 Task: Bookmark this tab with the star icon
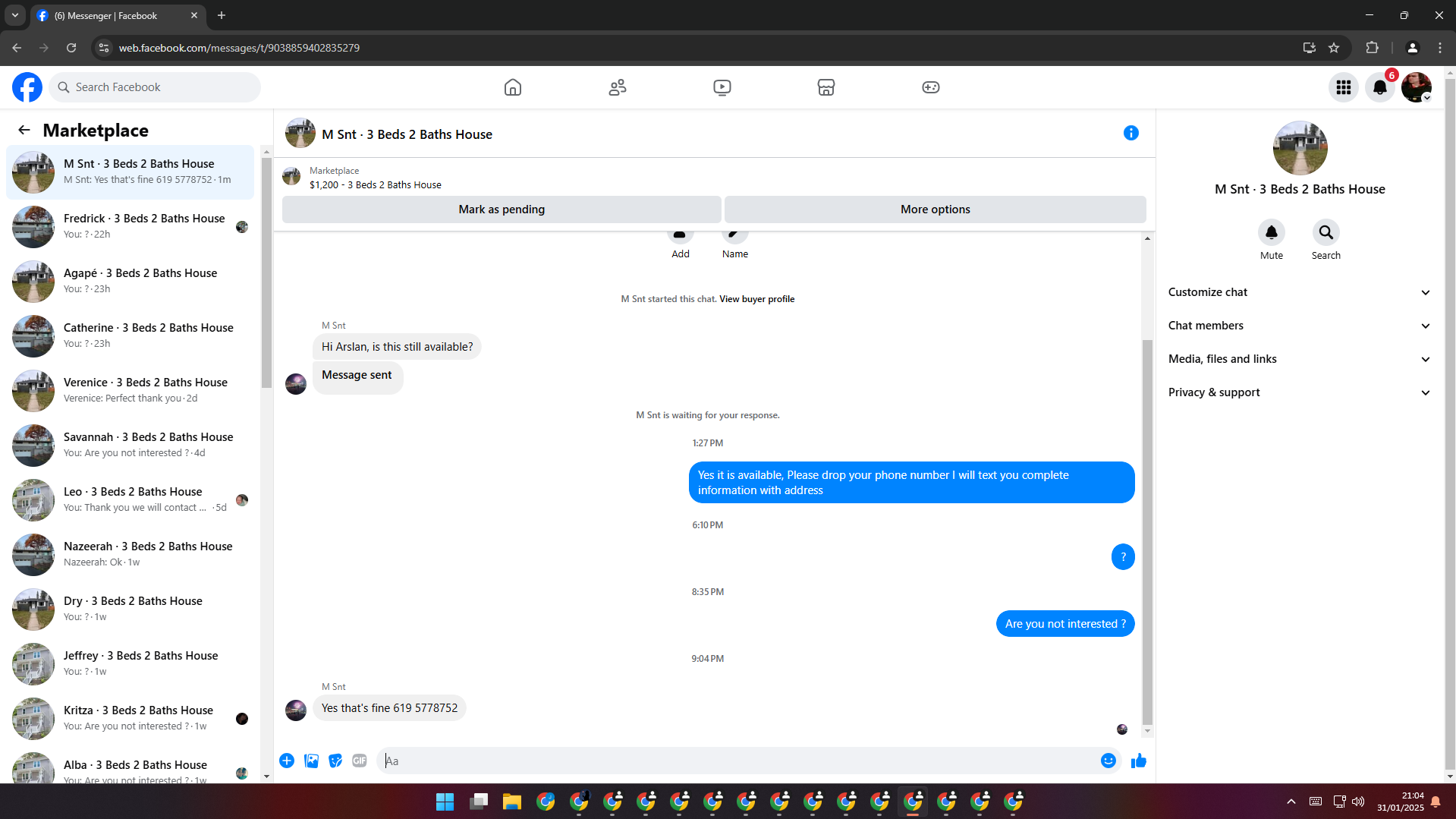[x=1334, y=48]
